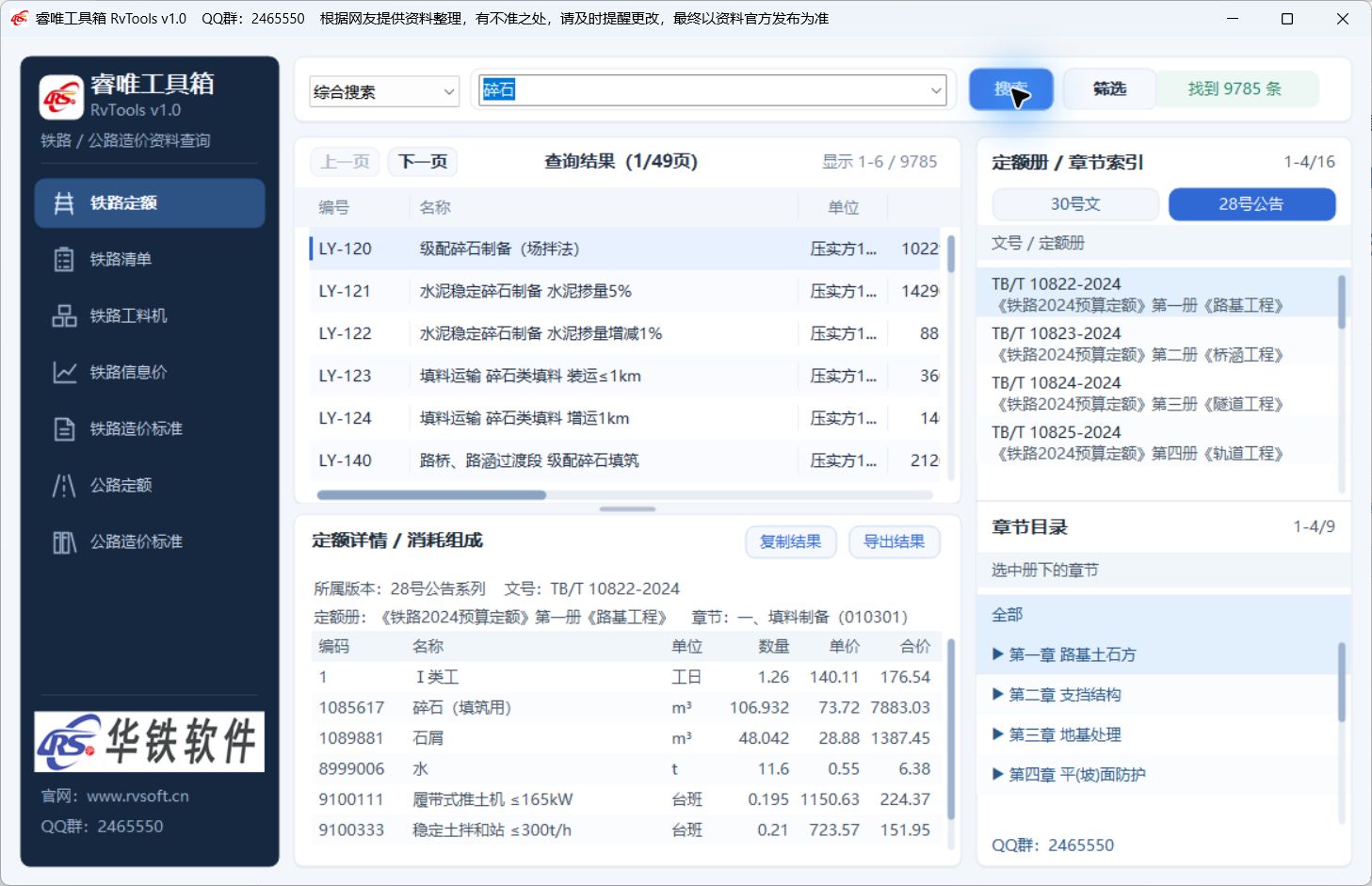This screenshot has width=1372, height=886.
Task: Open the search keyword history dropdown arrow
Action: coord(936,90)
